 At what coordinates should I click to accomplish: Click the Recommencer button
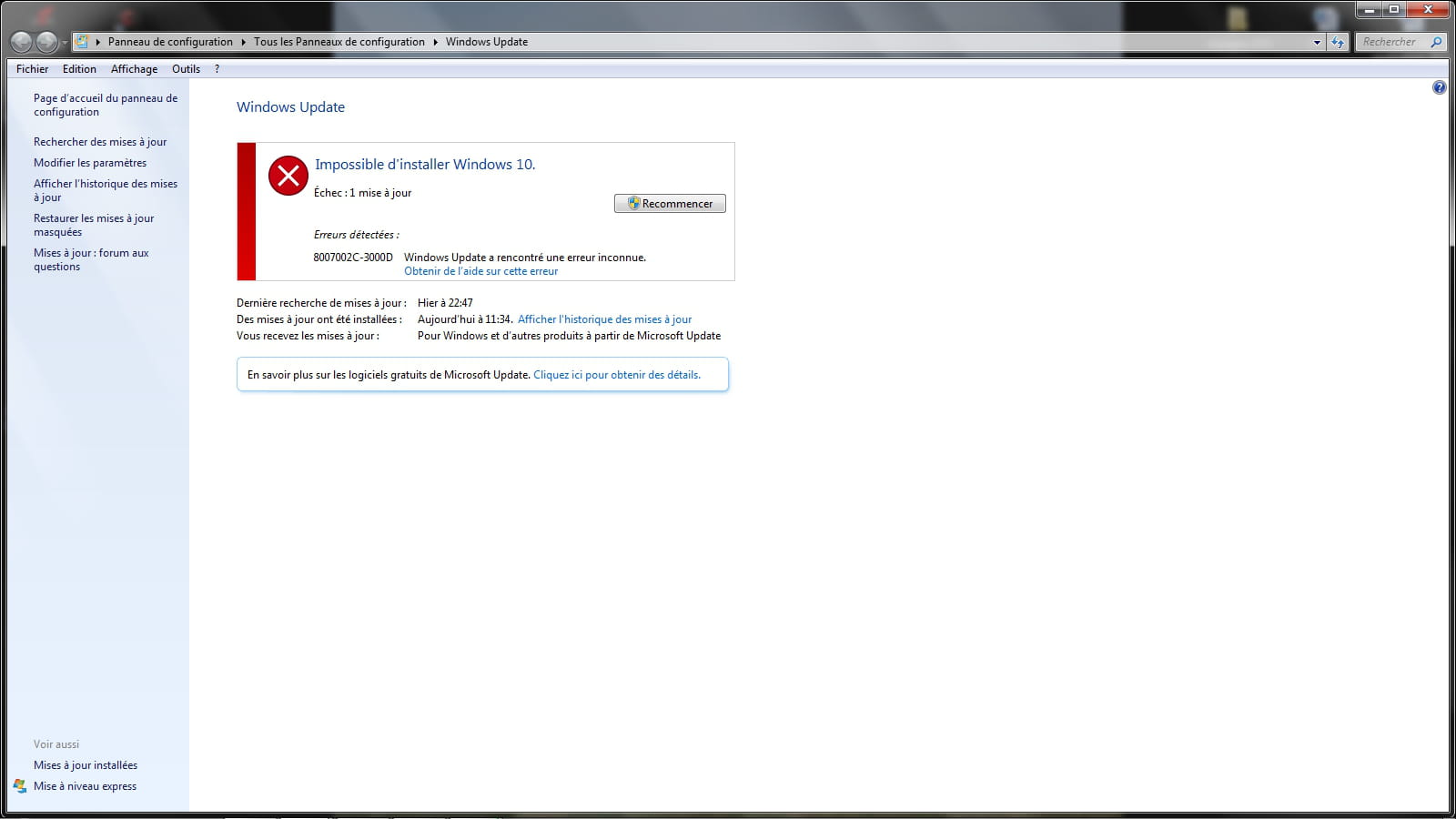tap(670, 204)
